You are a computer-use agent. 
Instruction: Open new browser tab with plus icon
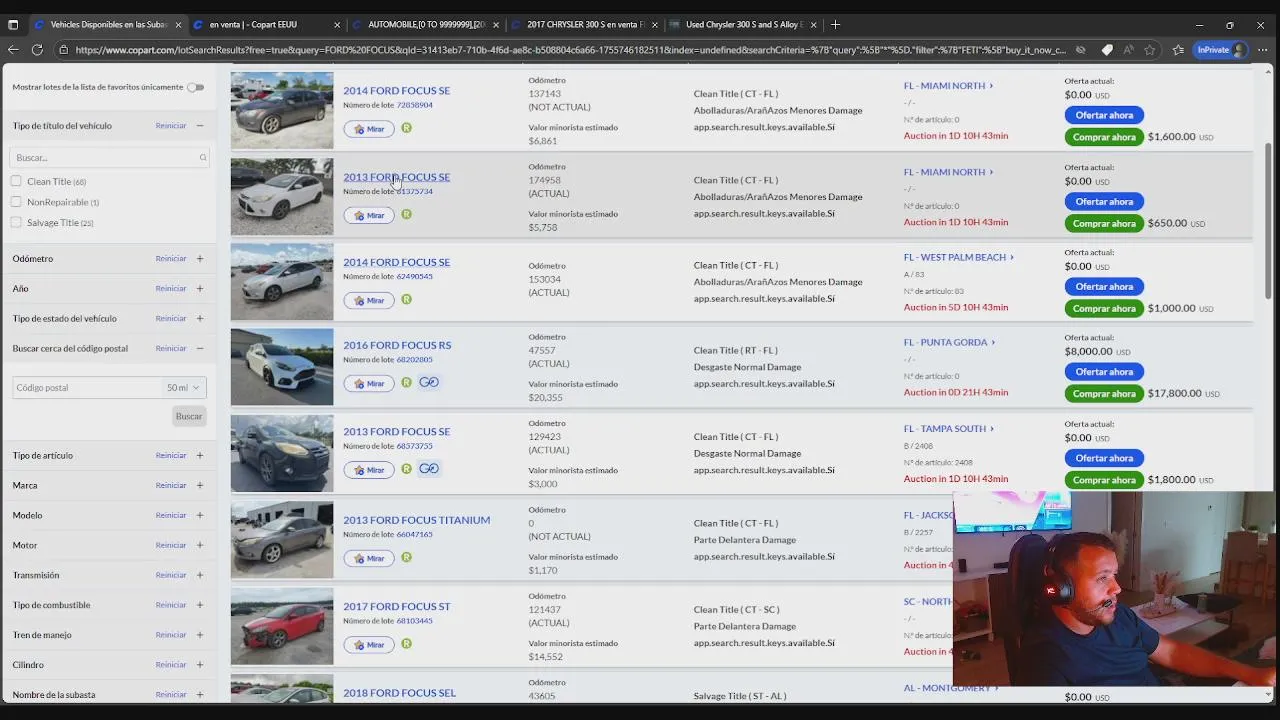pos(835,24)
